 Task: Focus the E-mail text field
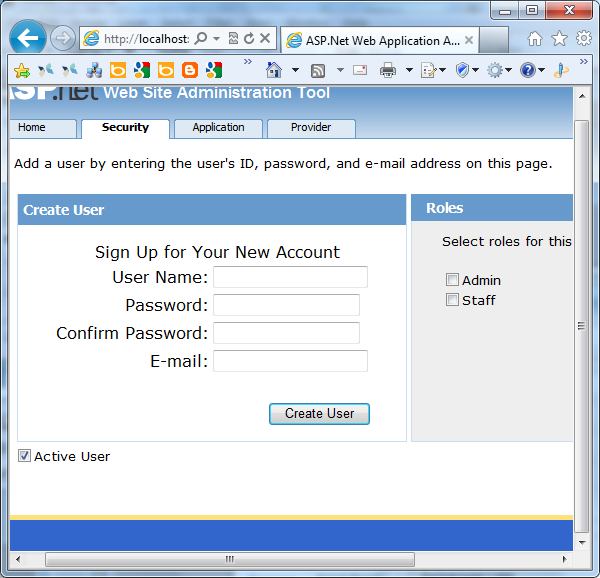290,361
